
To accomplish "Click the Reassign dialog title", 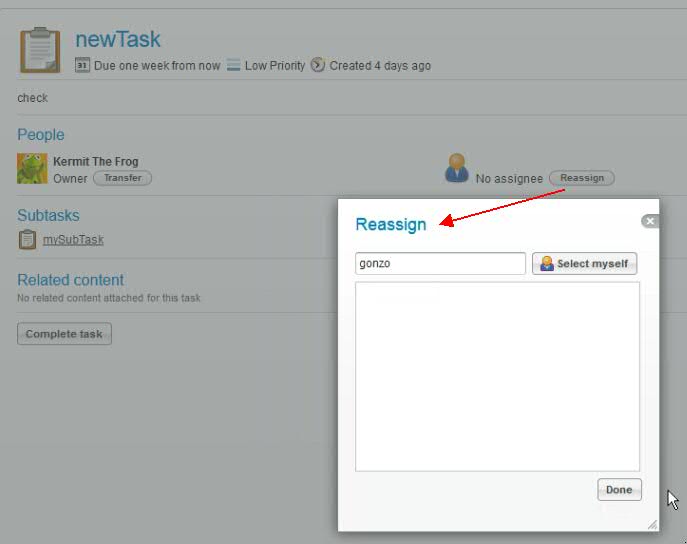I will 391,224.
